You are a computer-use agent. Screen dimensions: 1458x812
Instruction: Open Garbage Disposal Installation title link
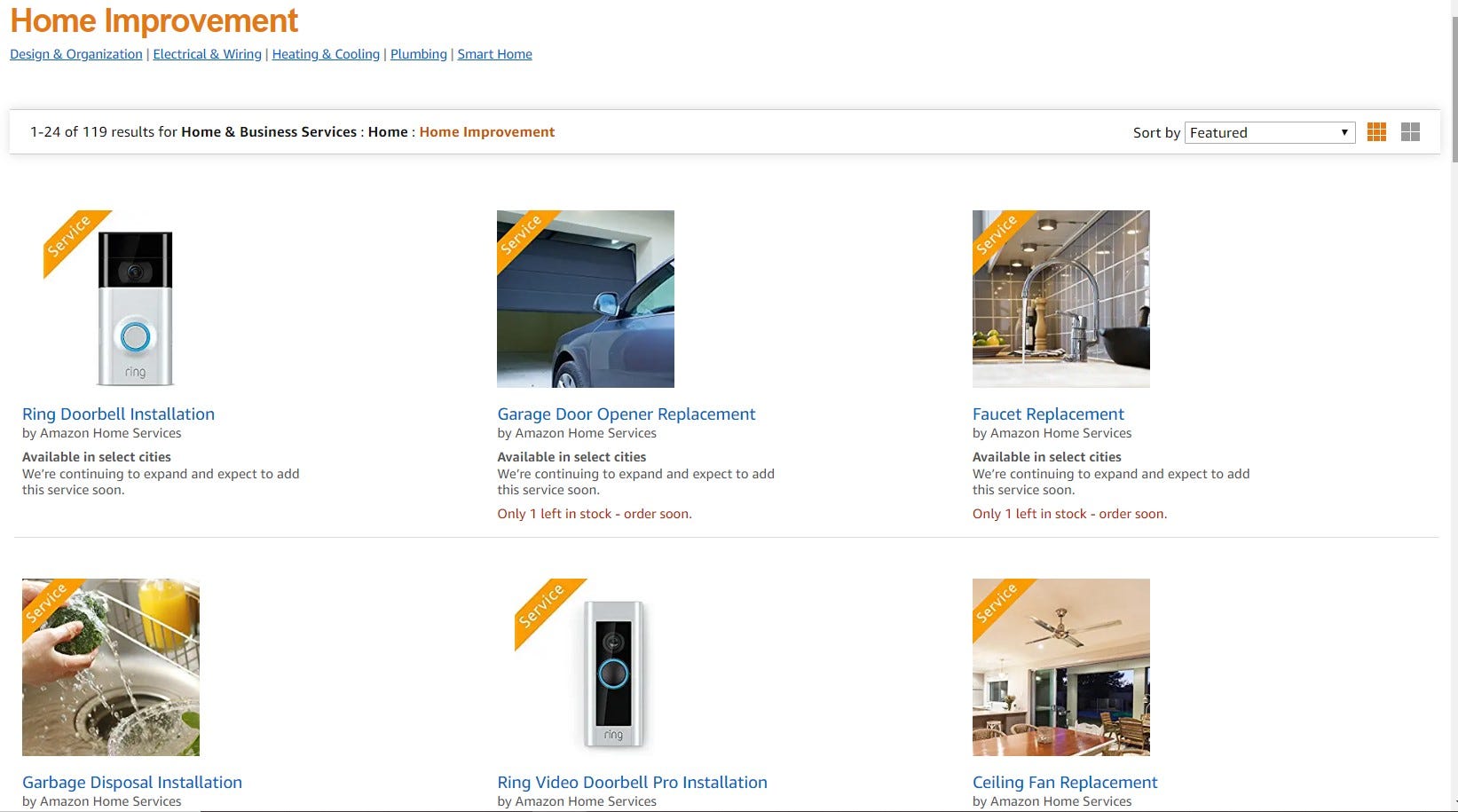pos(132,782)
